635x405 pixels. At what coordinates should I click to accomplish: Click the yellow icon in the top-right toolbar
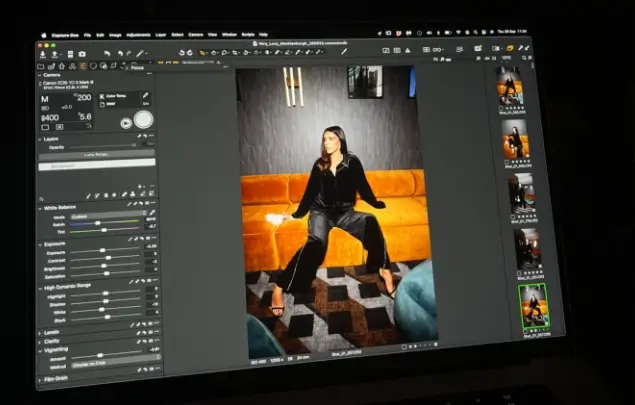click(509, 48)
